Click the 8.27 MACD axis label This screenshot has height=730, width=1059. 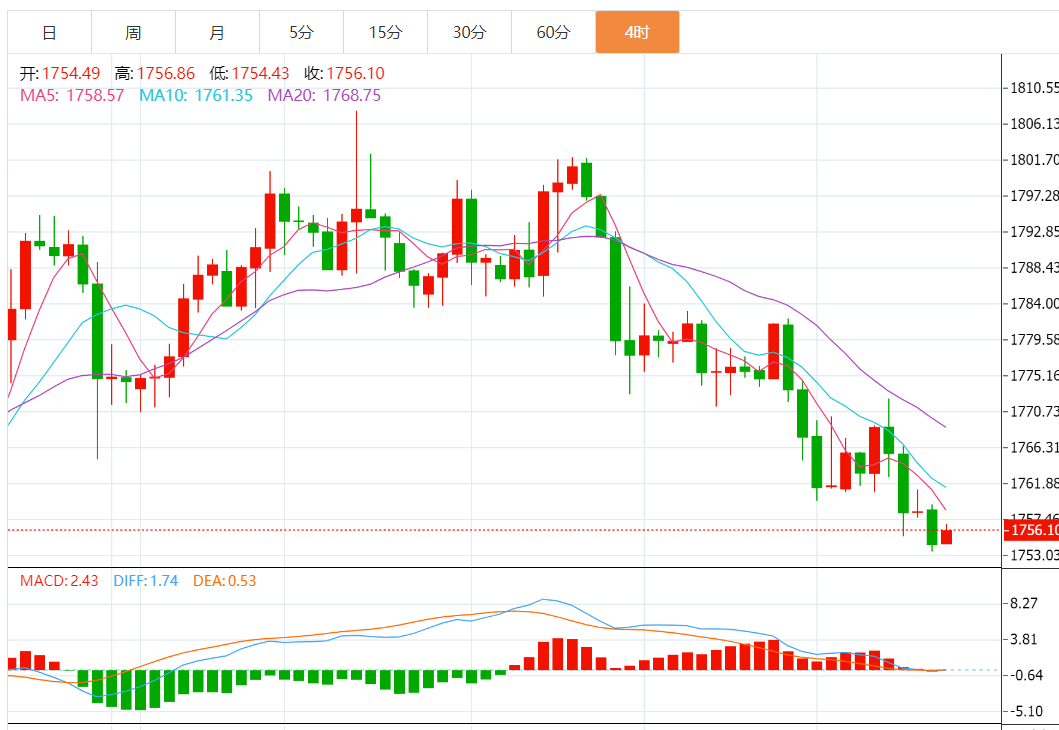point(1023,603)
